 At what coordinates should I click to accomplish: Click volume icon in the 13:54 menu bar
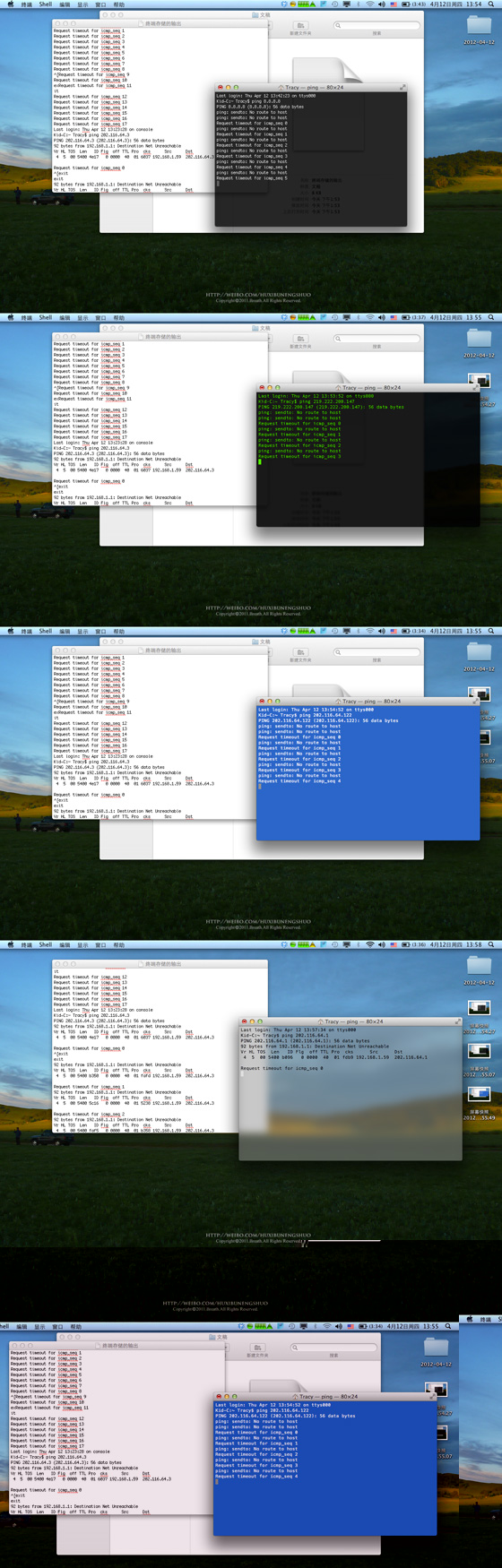click(x=381, y=4)
